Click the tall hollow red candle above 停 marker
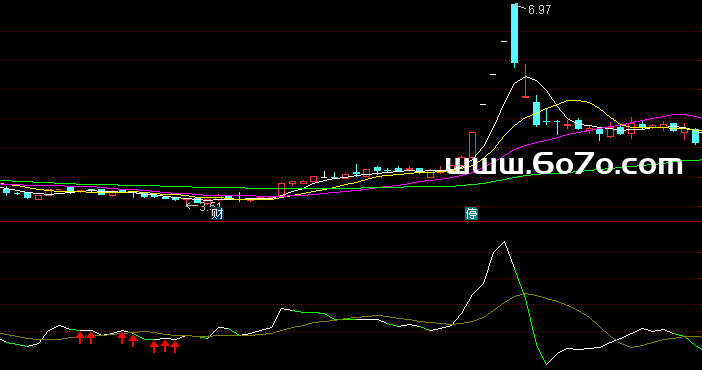Screen dimensions: 702x370 (x=472, y=144)
